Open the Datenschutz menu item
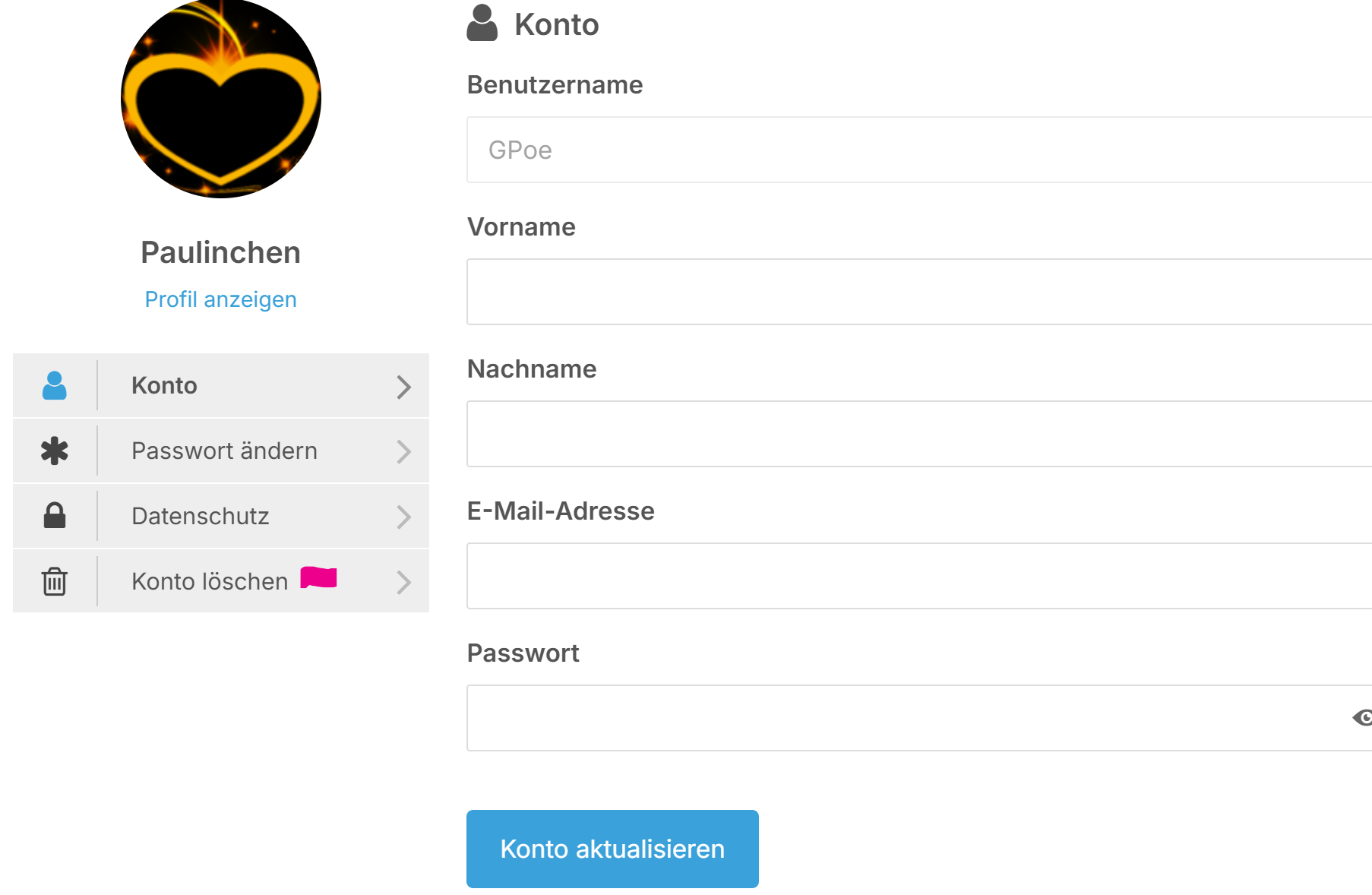The height and width of the screenshot is (895, 1372). [201, 517]
